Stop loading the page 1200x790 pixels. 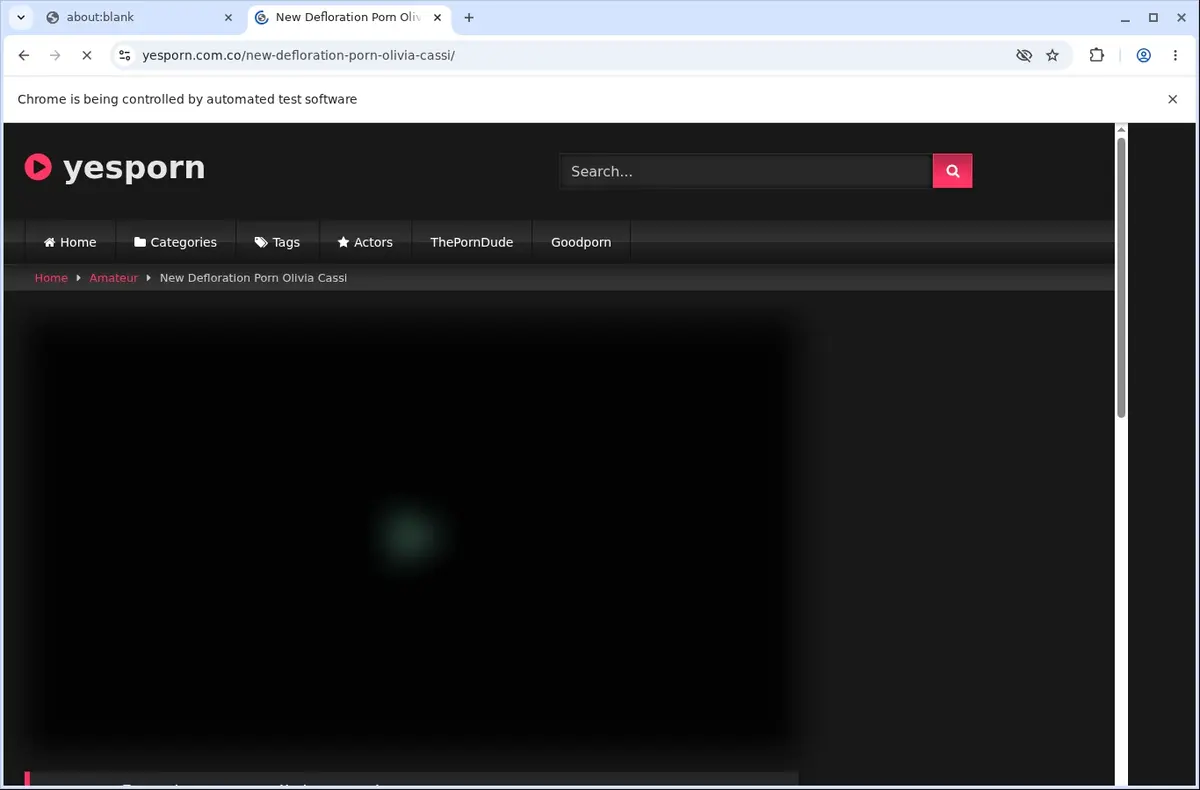(x=87, y=56)
